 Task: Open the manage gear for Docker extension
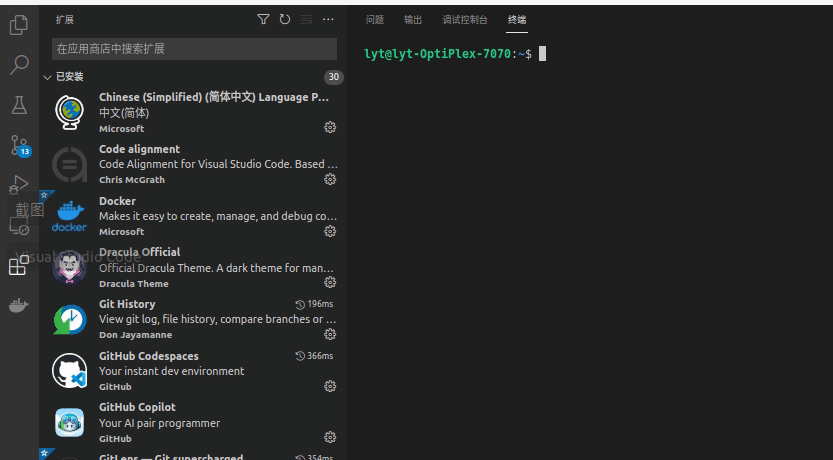tap(330, 231)
